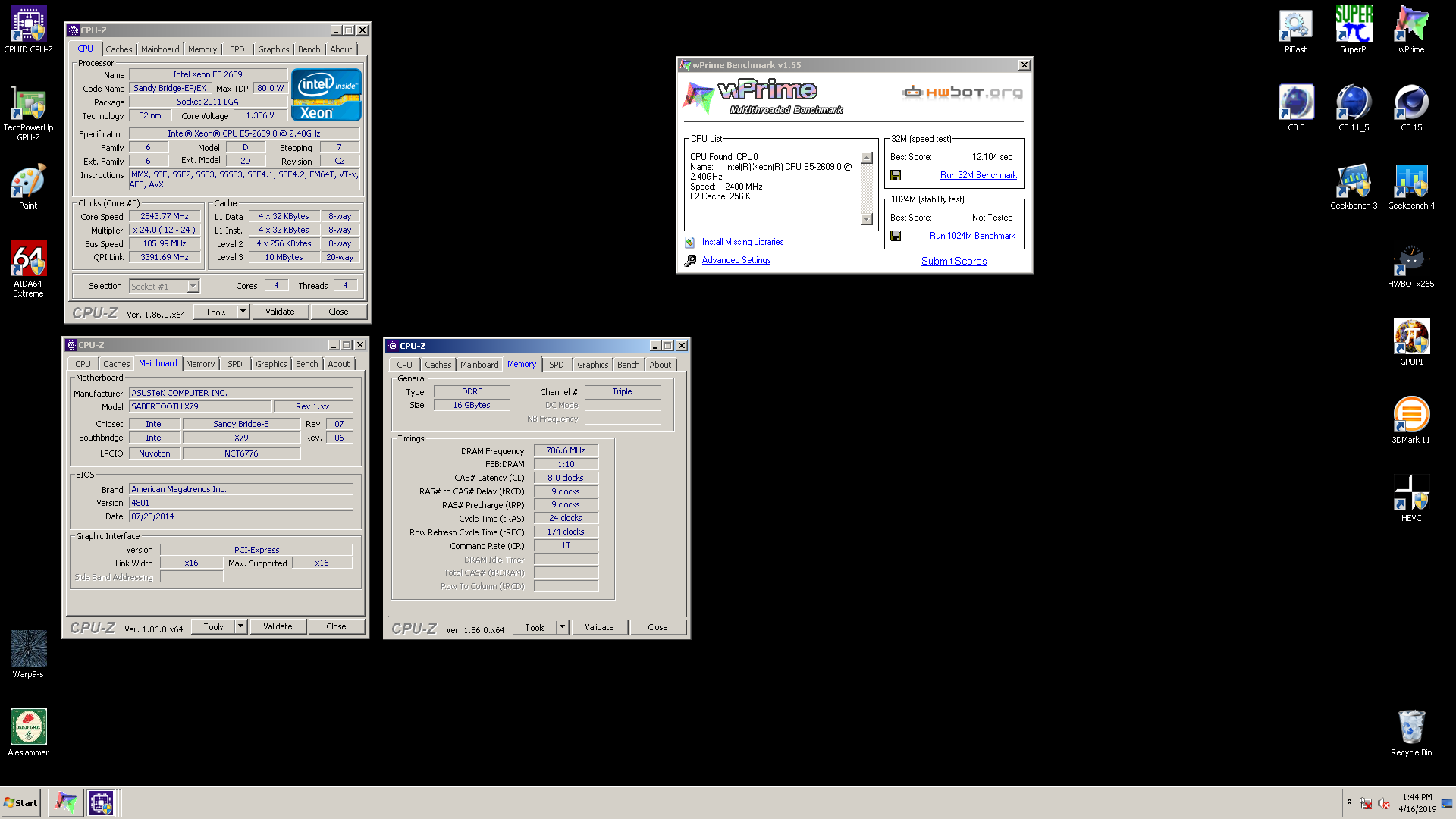This screenshot has height=819, width=1456.
Task: Click the Intel Xeon inside logo
Action: point(326,95)
